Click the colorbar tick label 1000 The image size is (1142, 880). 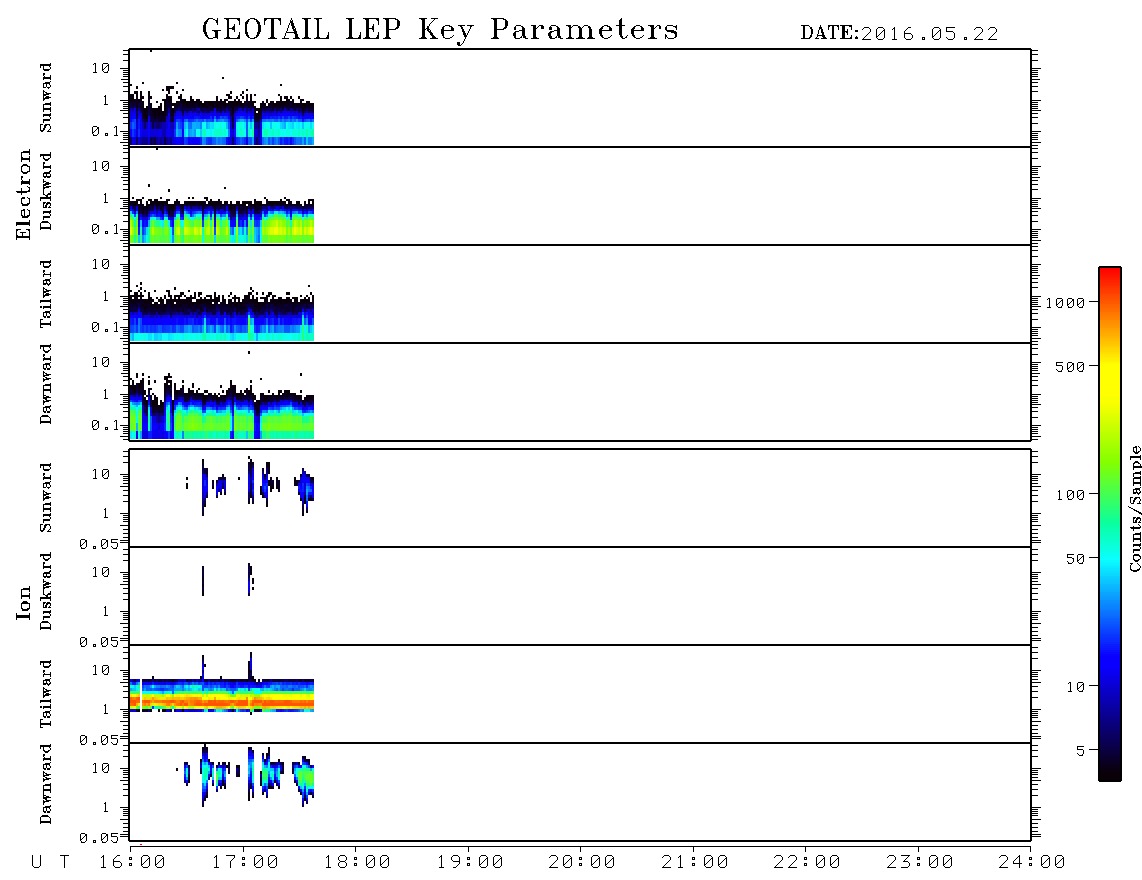1065,302
